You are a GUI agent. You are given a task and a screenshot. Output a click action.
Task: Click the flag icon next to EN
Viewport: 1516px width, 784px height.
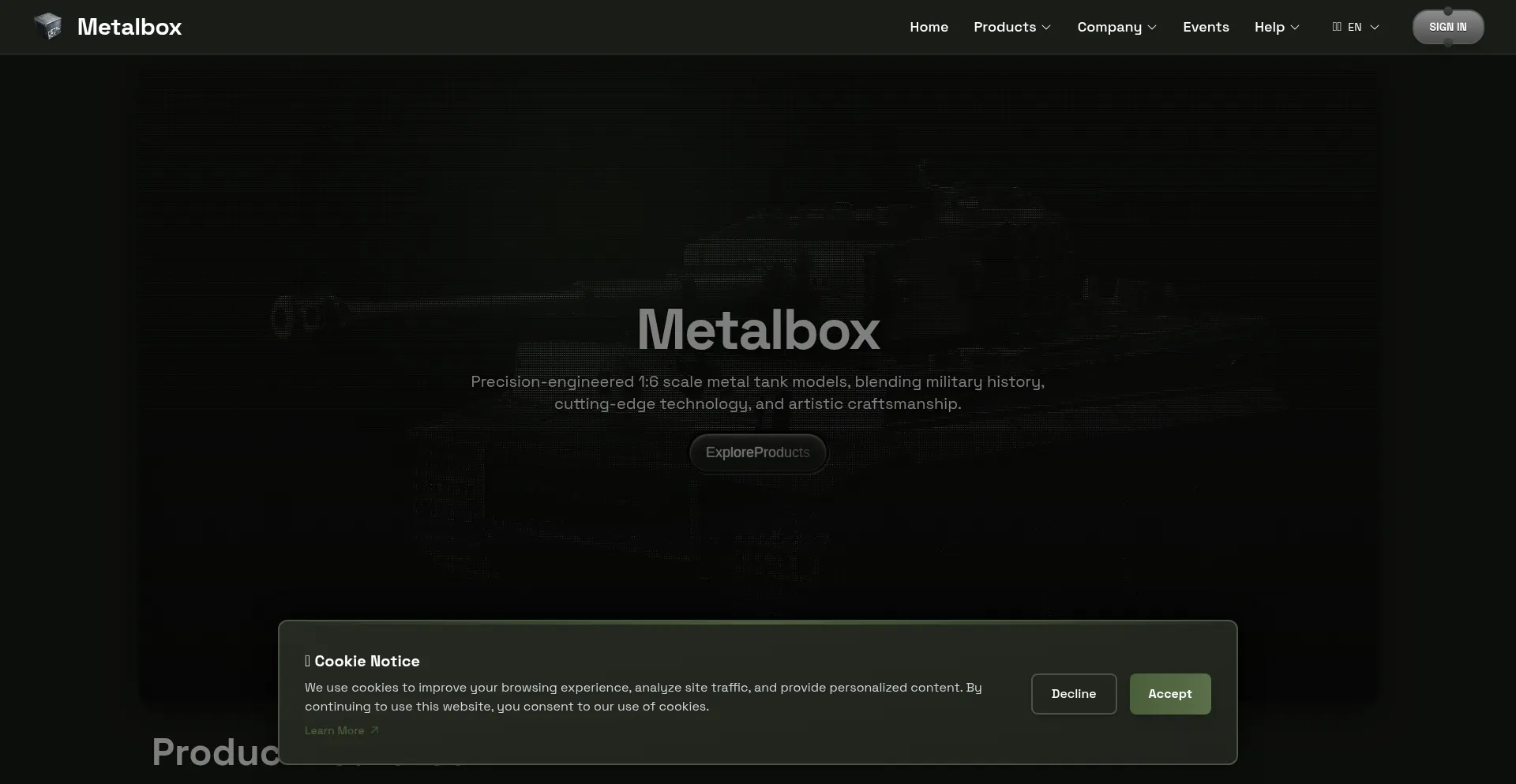coord(1337,26)
